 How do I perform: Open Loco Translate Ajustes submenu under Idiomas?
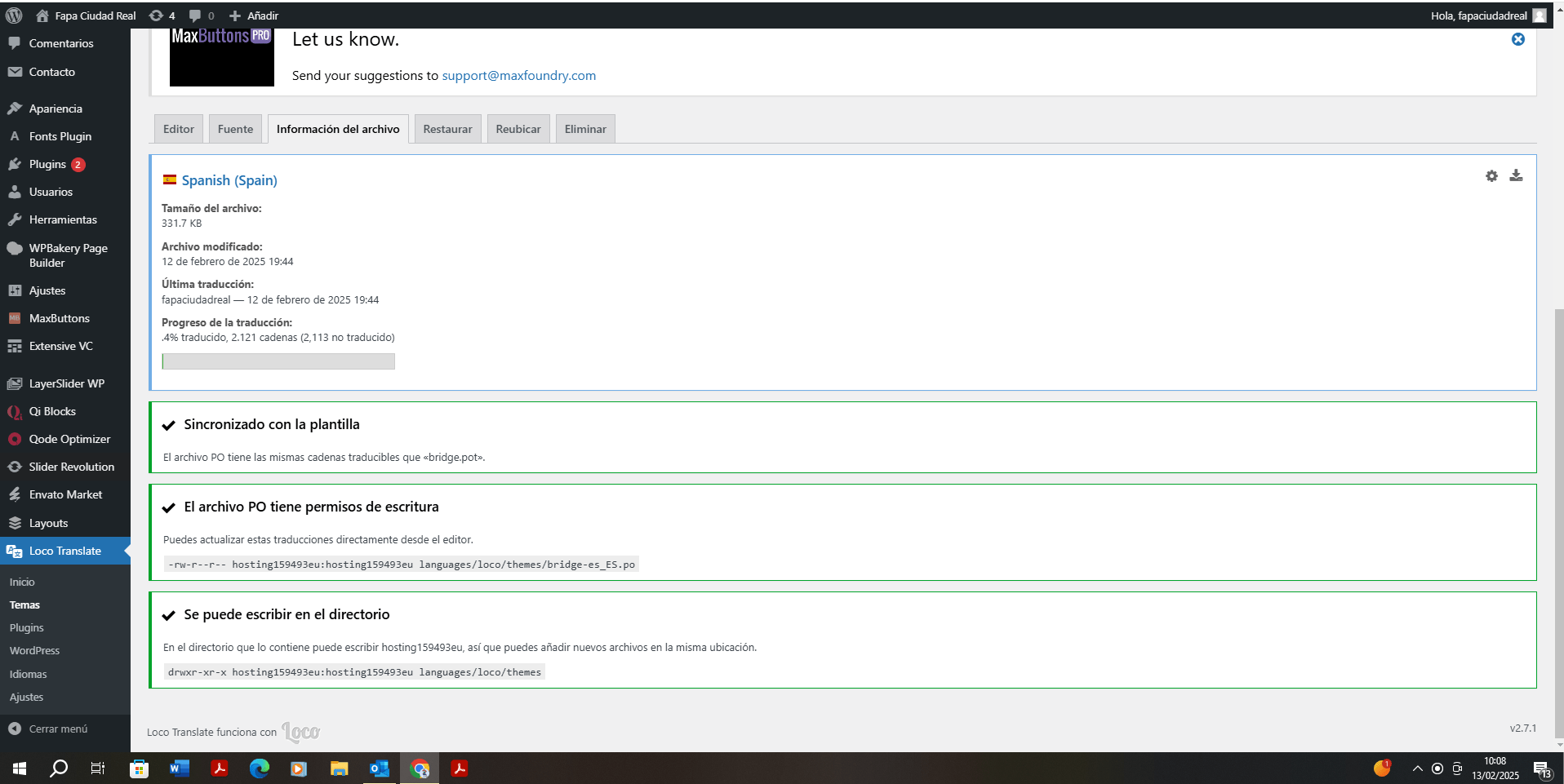[26, 697]
